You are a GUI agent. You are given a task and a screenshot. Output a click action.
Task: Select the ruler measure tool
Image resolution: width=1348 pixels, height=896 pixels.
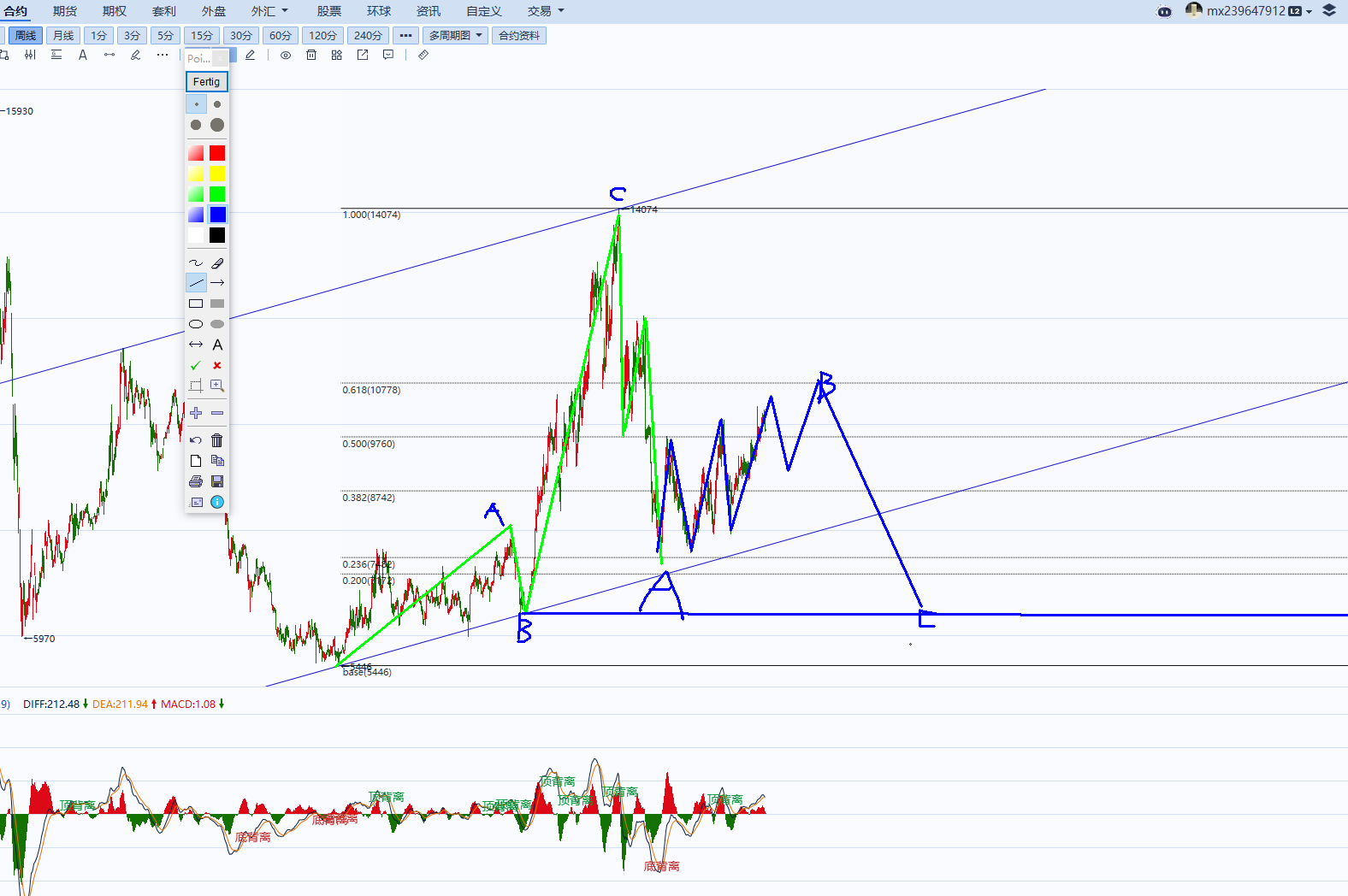pos(423,55)
